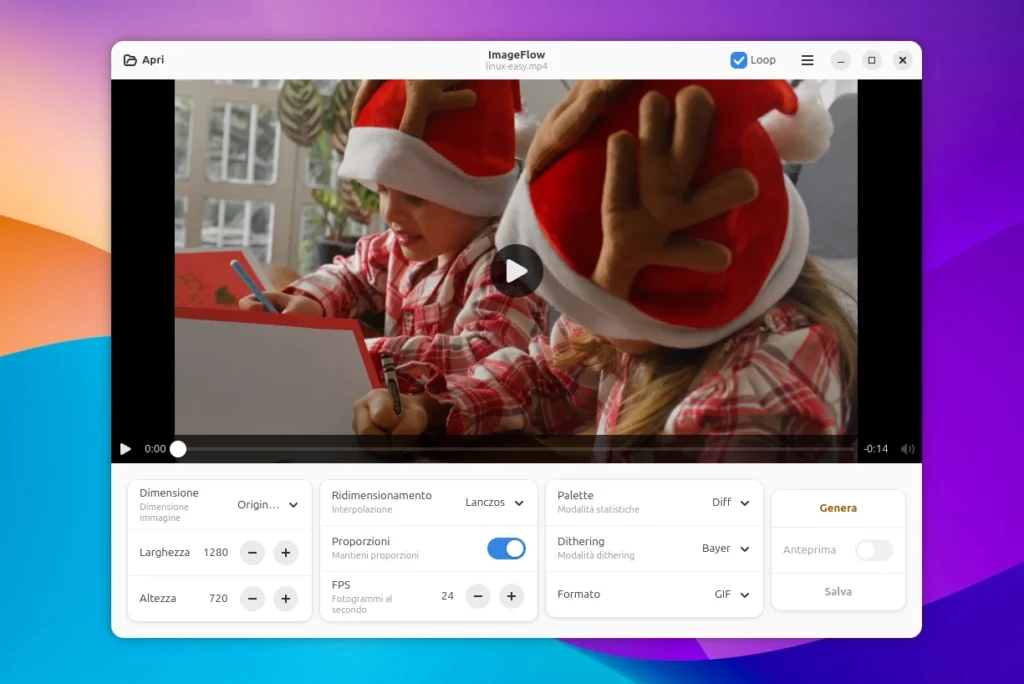Change Dithering from Bayer dropdown
This screenshot has height=684, width=1024.
point(726,549)
